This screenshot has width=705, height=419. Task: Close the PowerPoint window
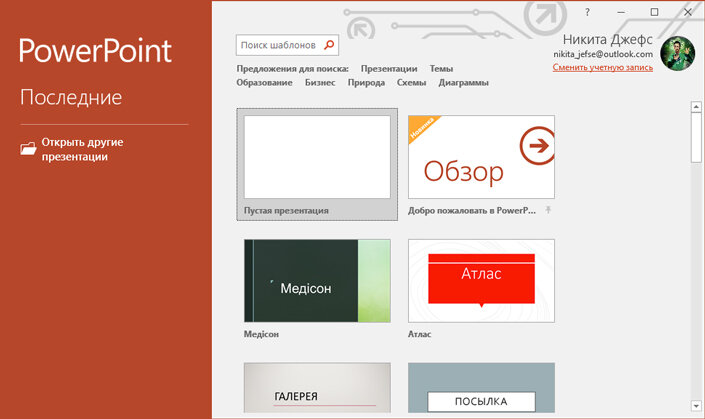(687, 12)
